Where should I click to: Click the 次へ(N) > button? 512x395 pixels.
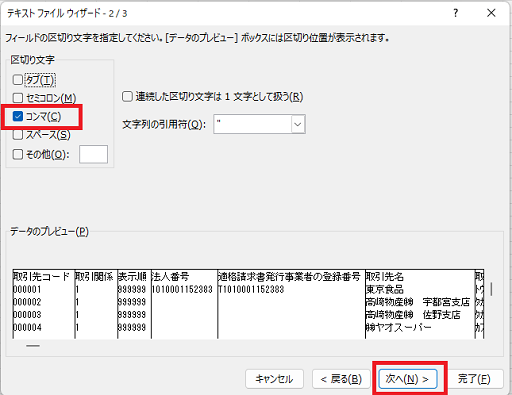pyautogui.click(x=408, y=379)
